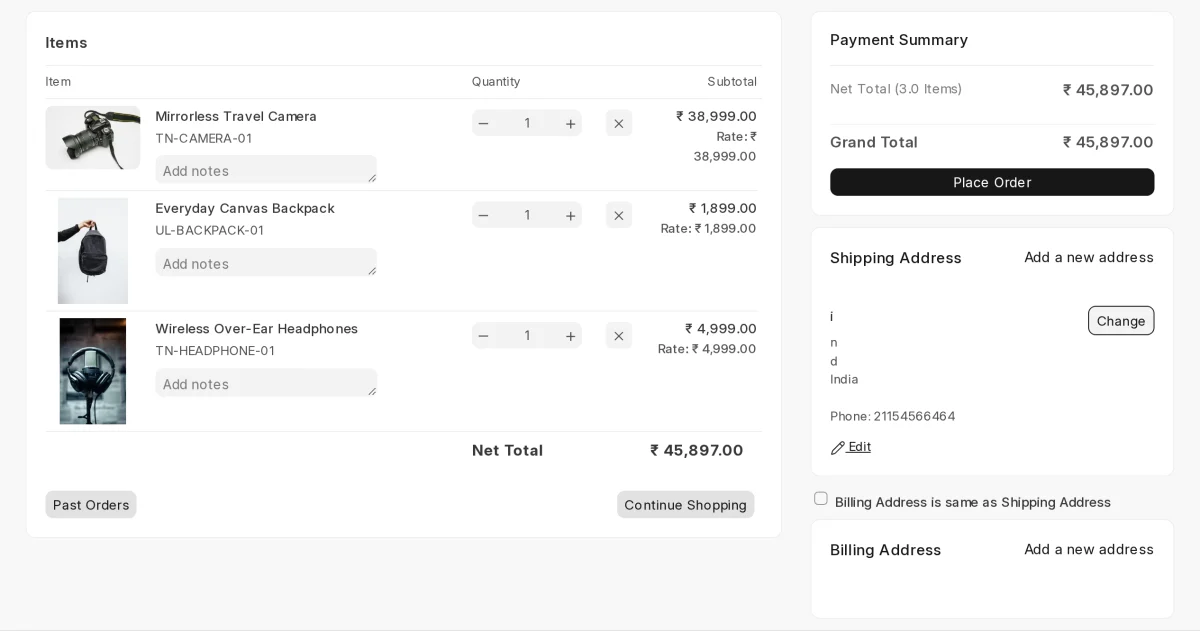Edit quantity field of Everyday Canvas Backpack
Screen dimensions: 1200x641
point(527,215)
